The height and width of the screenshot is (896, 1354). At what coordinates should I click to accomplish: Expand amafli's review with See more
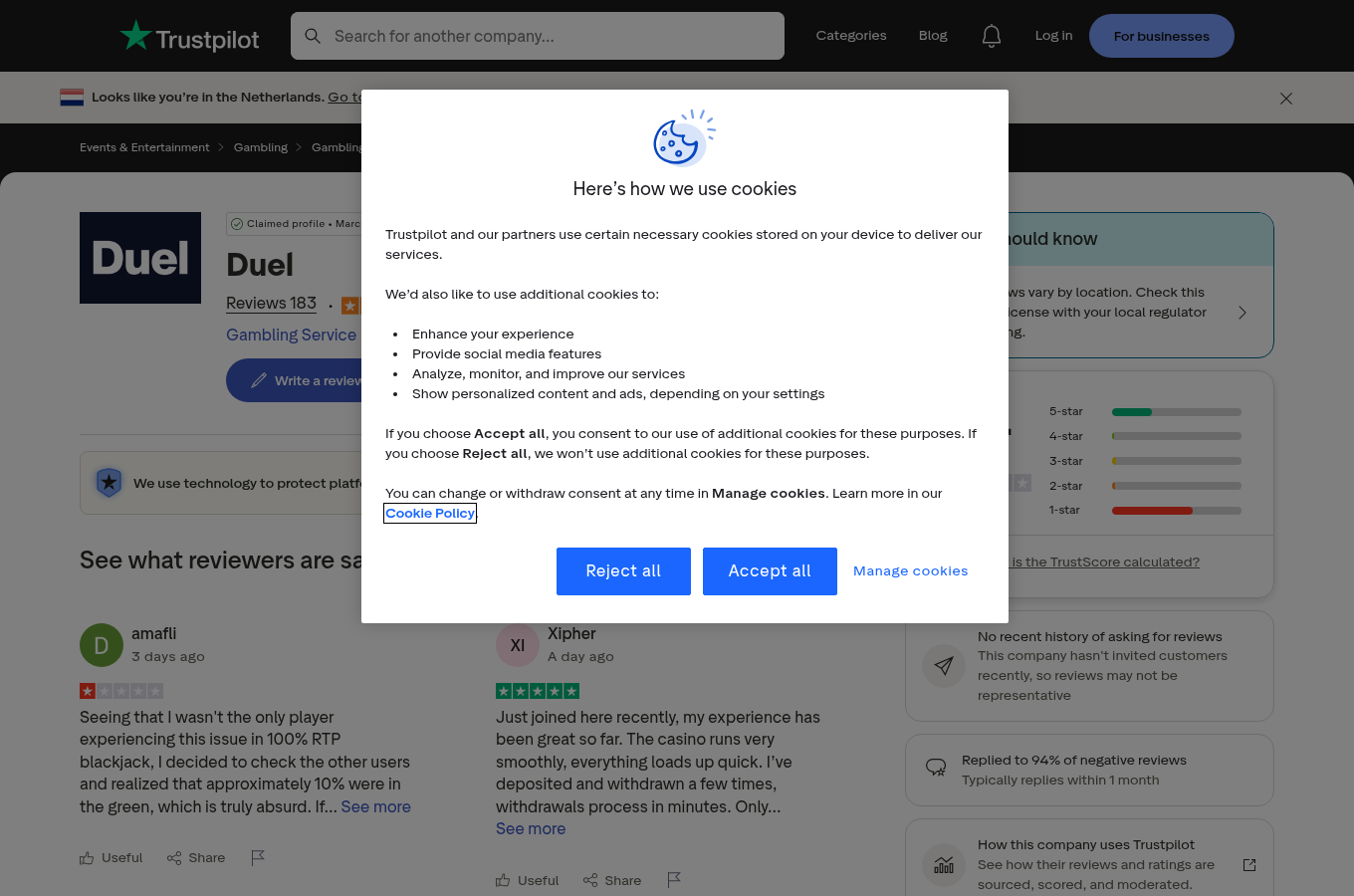(x=375, y=807)
